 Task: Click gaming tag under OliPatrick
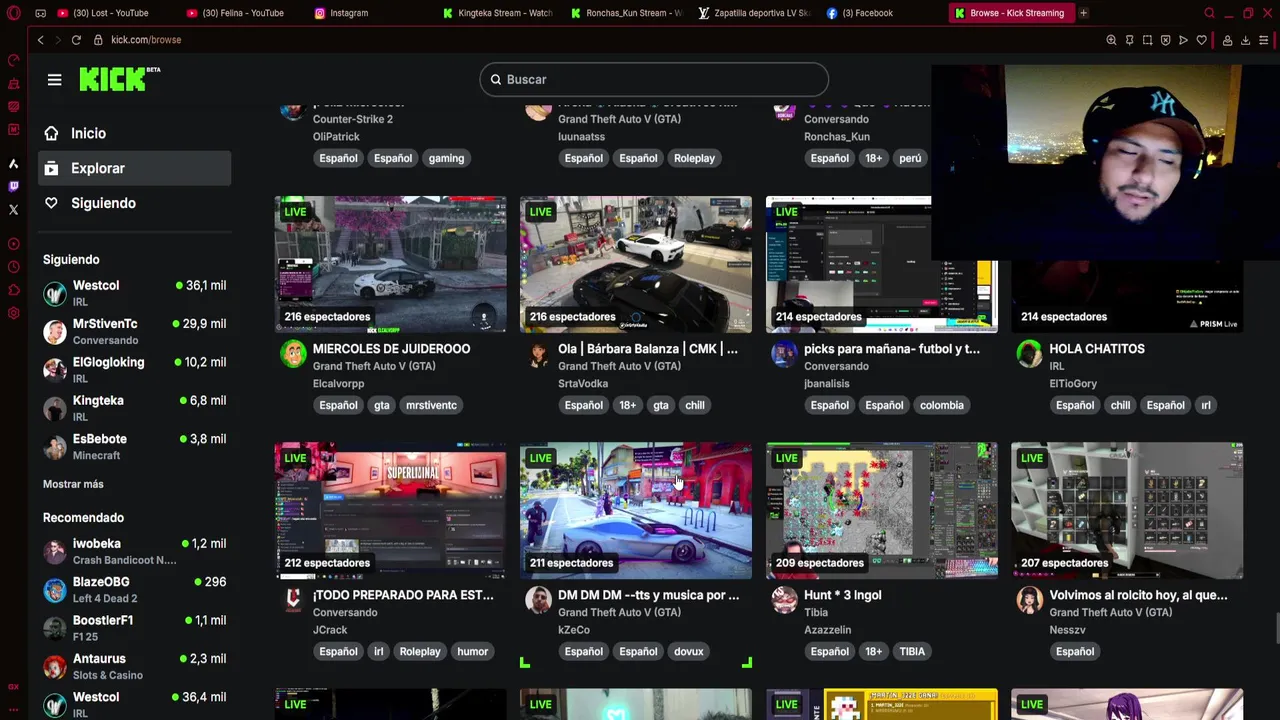point(446,158)
